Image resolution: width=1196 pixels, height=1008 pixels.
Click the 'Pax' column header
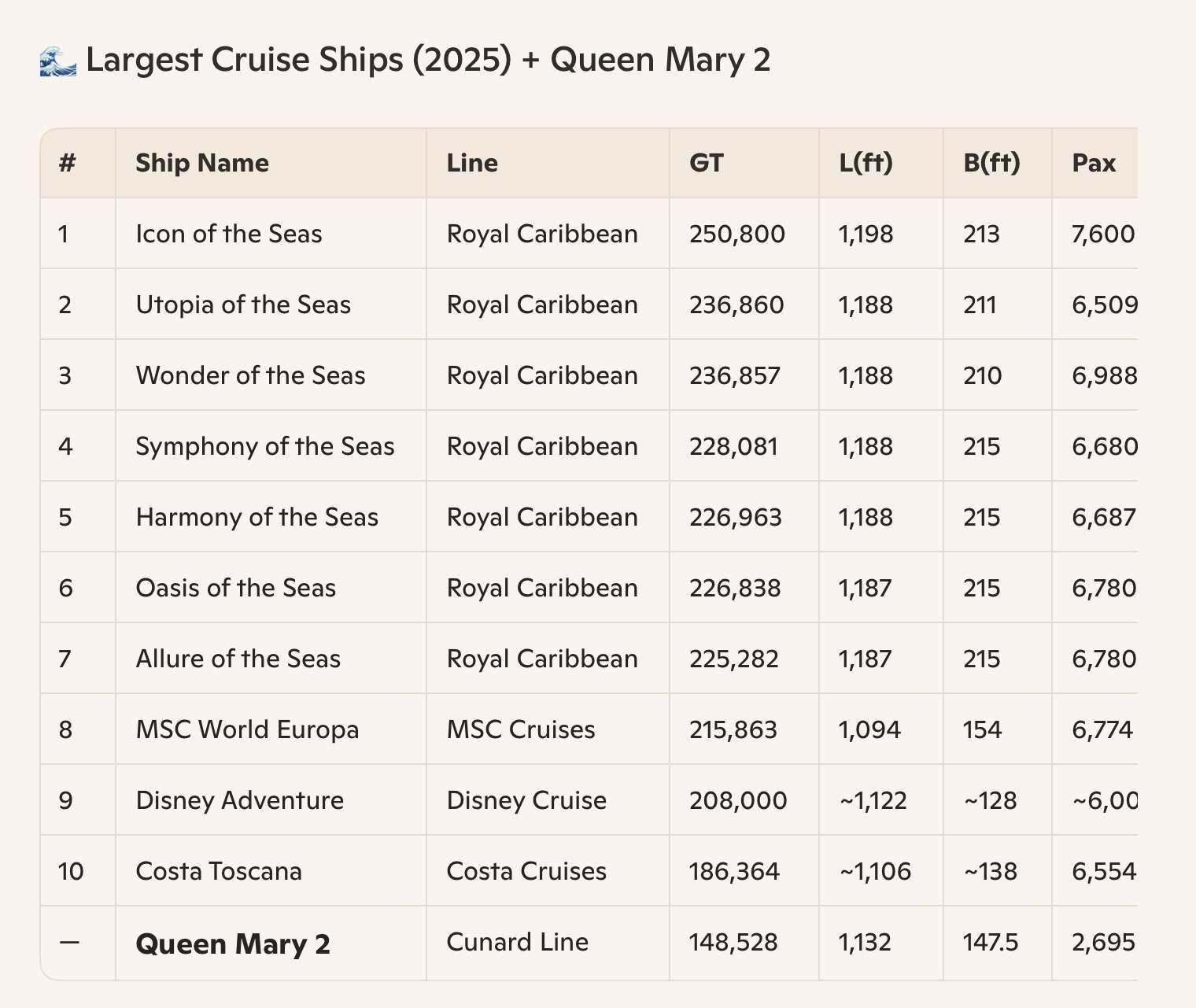coord(1094,163)
